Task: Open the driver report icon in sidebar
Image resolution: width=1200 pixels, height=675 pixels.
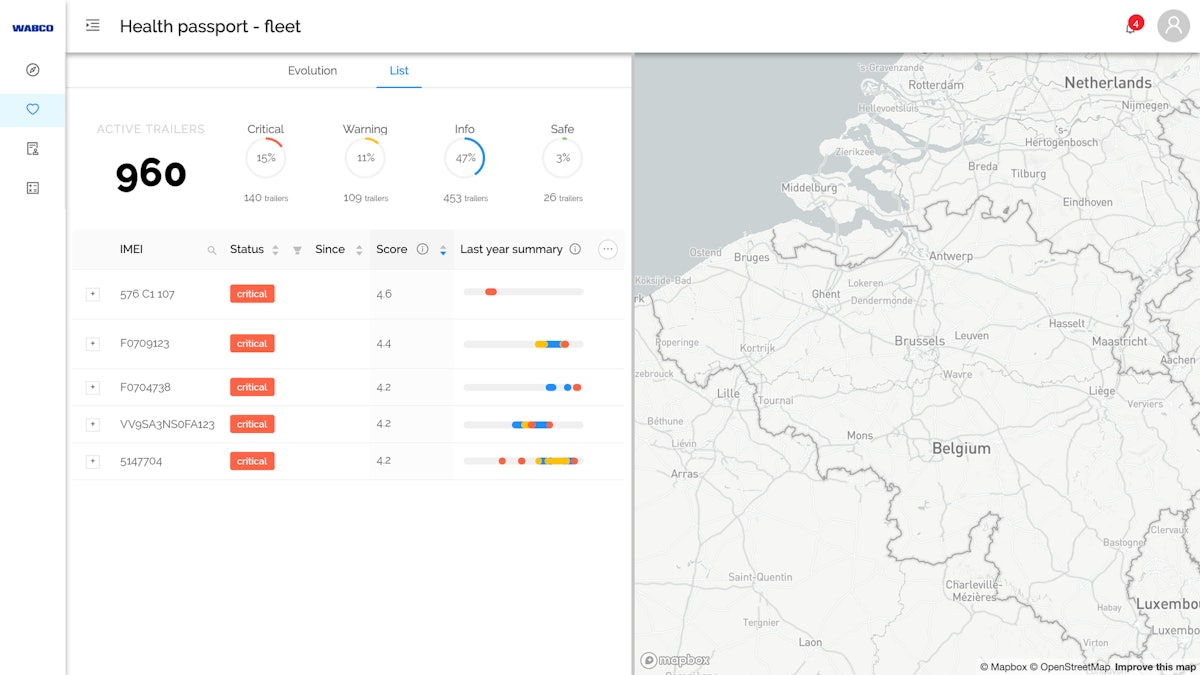Action: pos(32,147)
